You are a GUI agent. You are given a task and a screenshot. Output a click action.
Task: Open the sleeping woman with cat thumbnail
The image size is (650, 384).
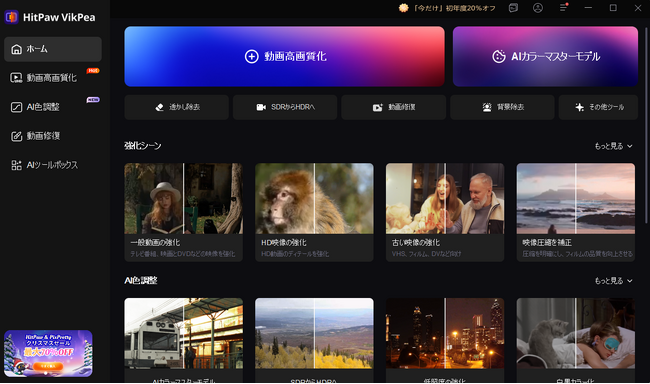[576, 333]
